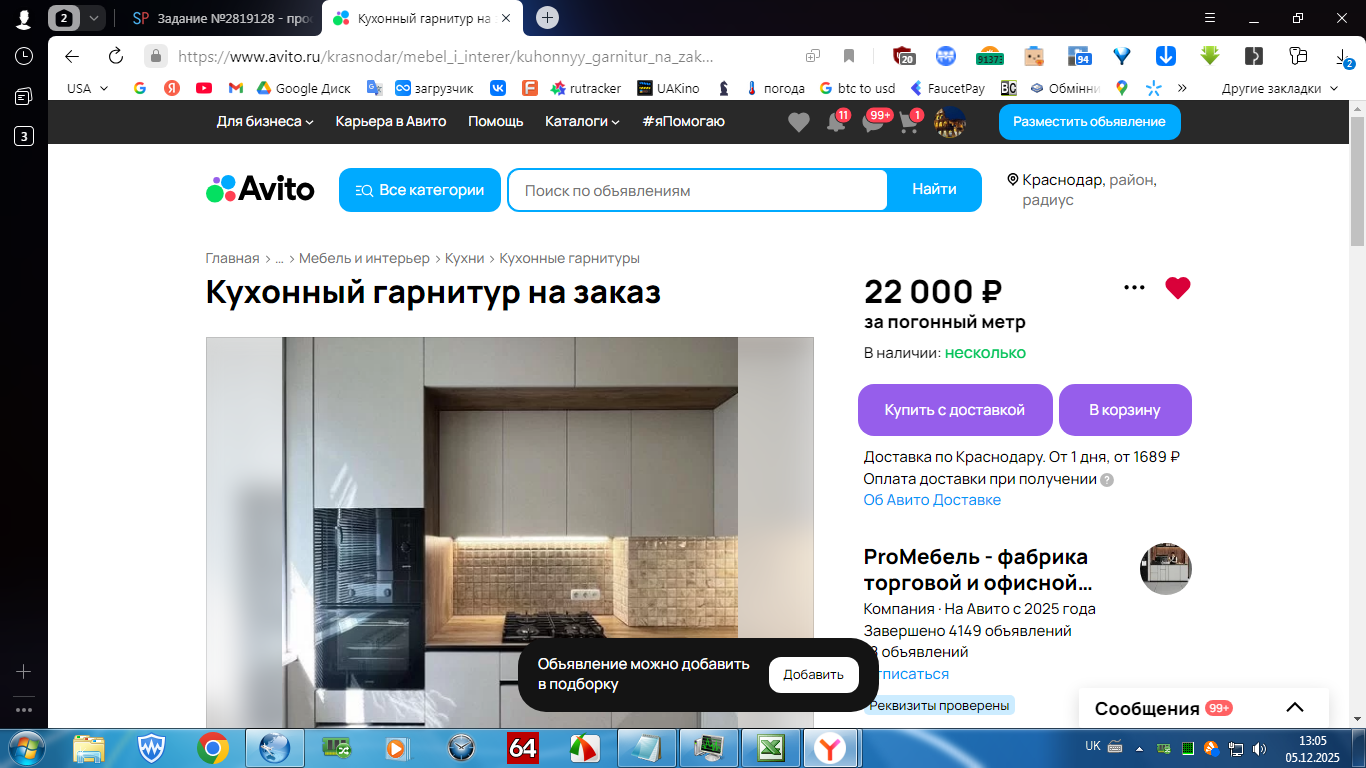1366x768 pixels.
Task: Focus the Поиск по объявлениям search field
Action: click(697, 190)
